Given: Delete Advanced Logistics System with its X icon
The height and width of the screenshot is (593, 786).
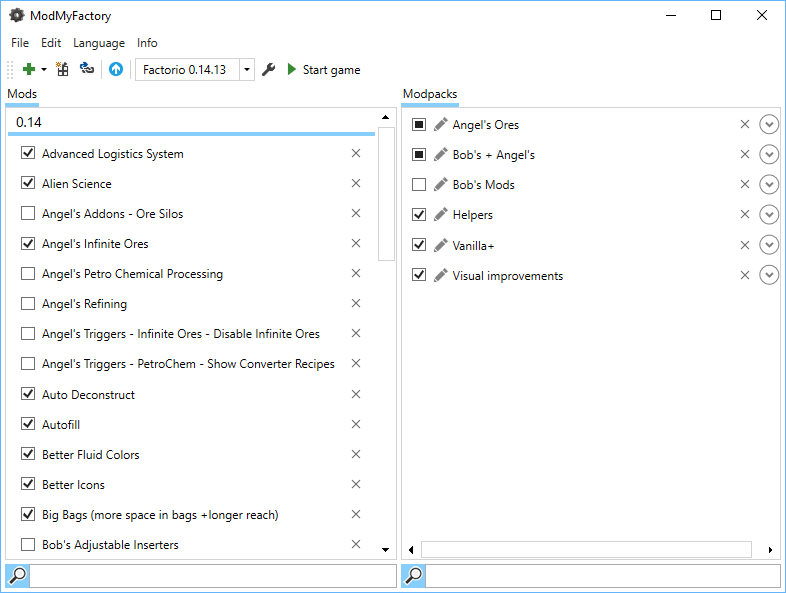Looking at the screenshot, I should (356, 153).
